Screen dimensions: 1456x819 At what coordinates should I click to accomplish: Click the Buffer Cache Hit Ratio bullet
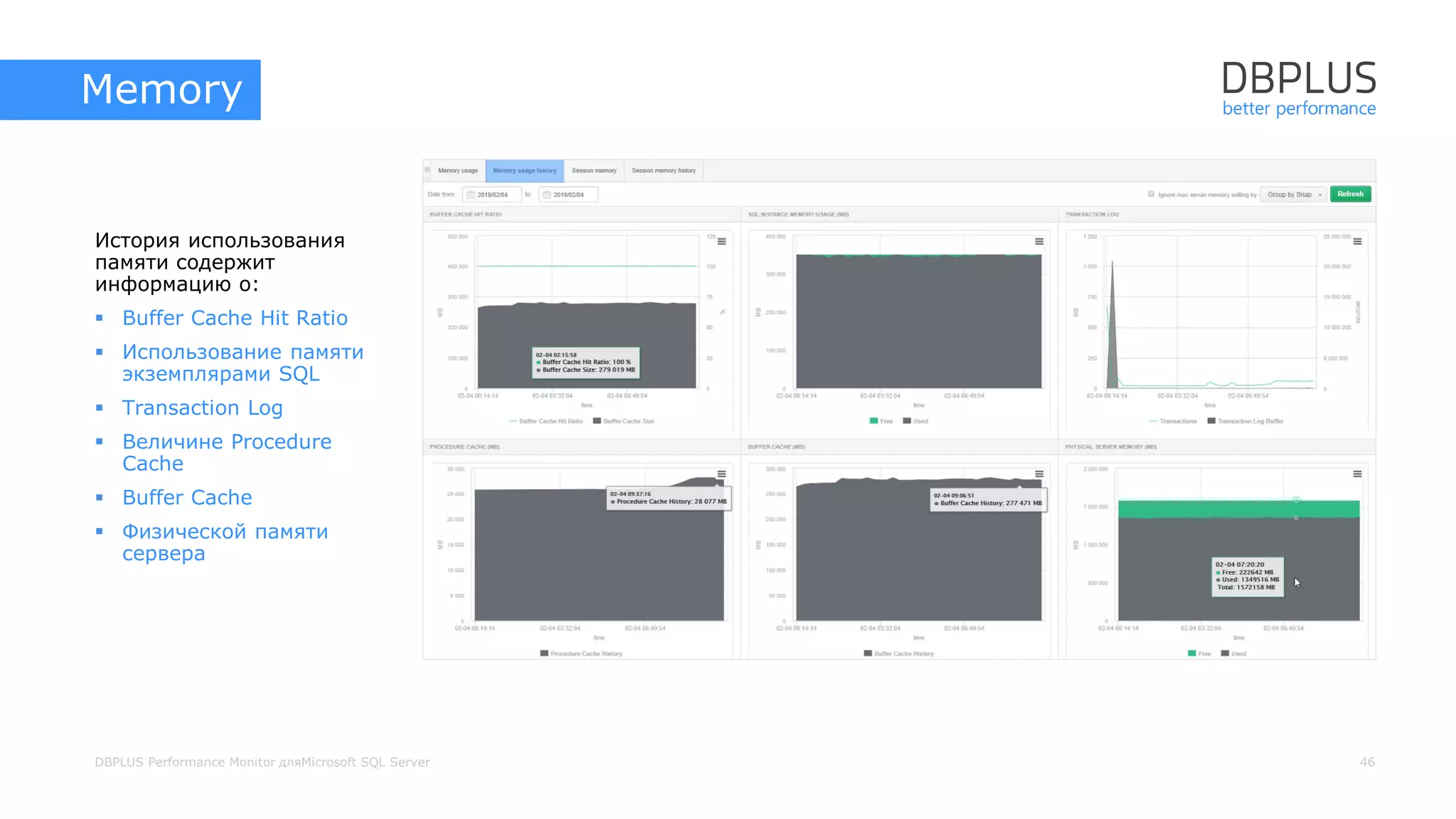click(x=235, y=318)
